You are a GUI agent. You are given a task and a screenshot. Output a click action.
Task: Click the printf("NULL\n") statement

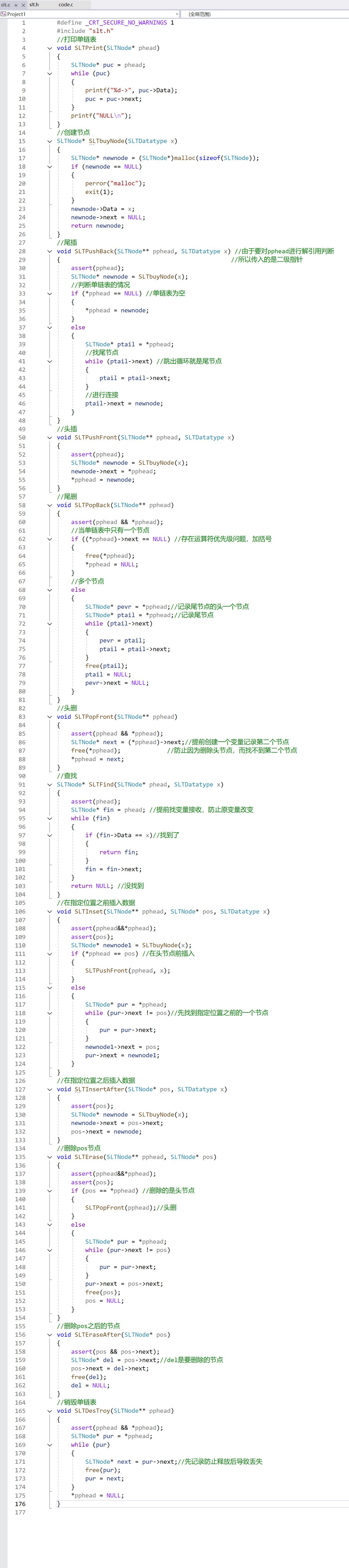(x=101, y=116)
